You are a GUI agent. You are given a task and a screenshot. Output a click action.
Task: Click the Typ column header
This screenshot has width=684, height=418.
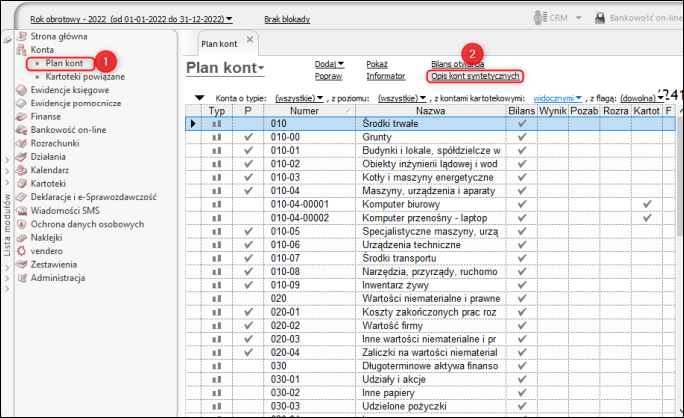217,111
